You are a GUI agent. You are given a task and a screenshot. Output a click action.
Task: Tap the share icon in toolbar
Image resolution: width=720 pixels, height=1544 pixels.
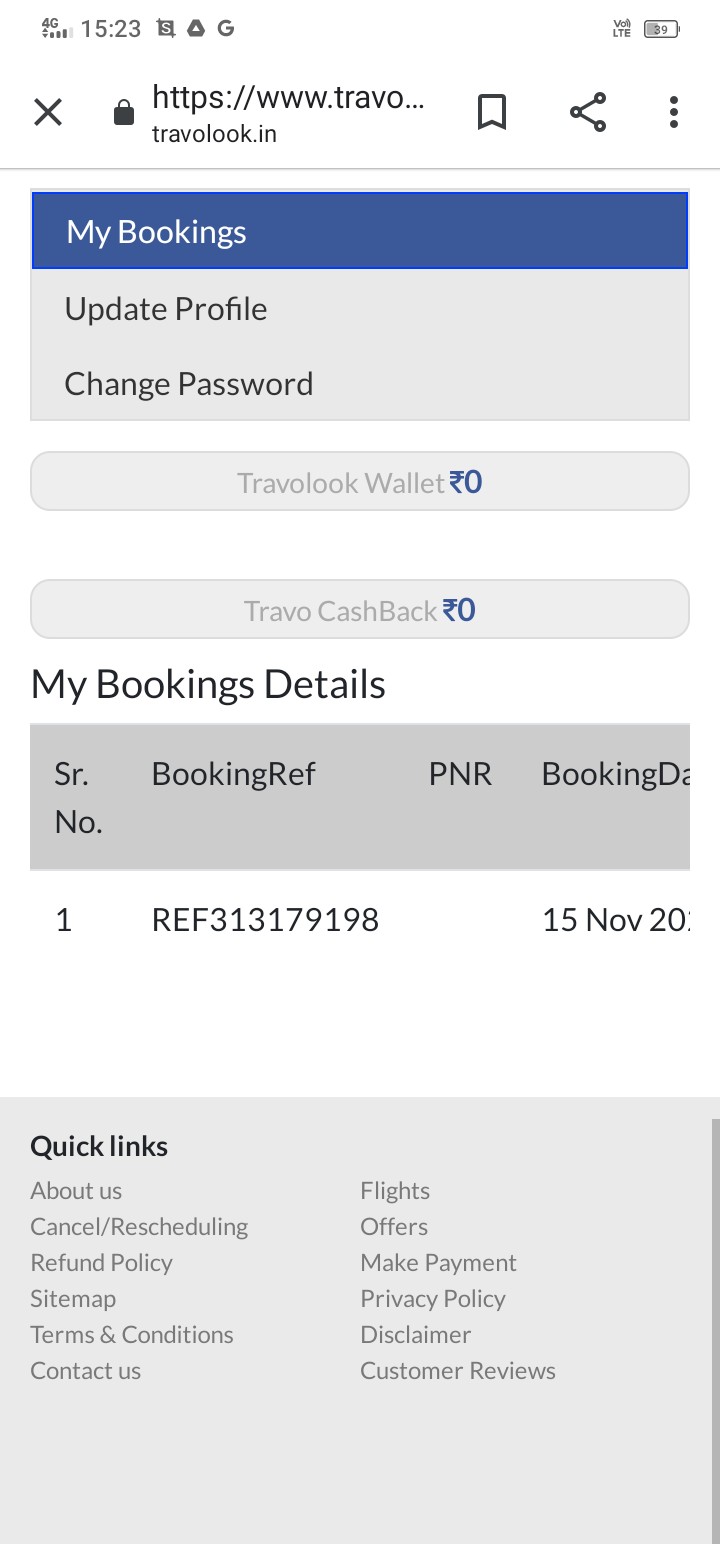click(588, 113)
